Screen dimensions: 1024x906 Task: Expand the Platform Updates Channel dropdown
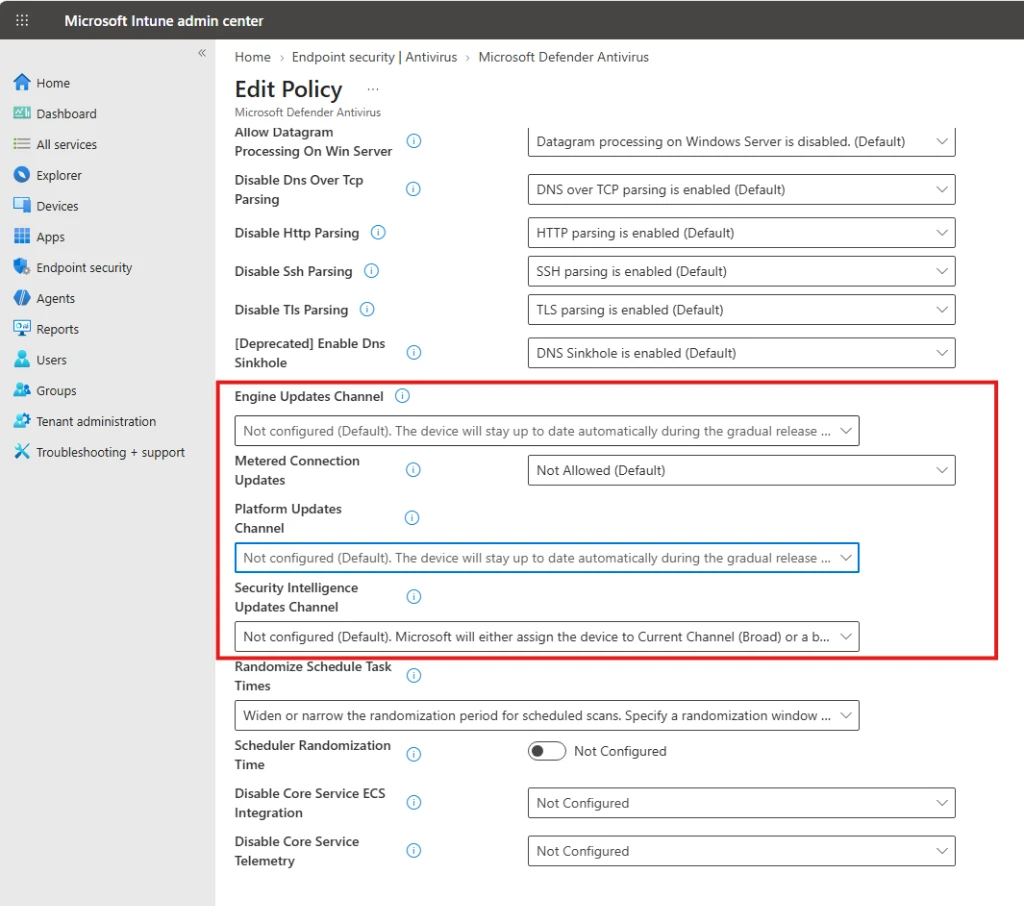547,558
